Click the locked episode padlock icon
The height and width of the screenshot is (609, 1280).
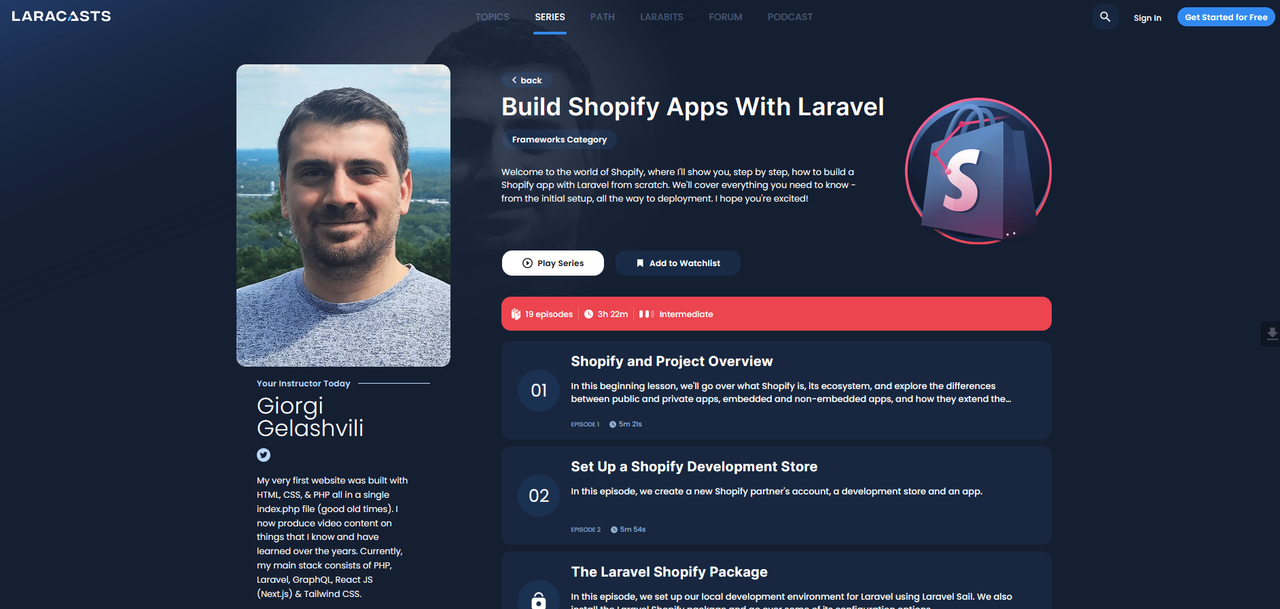(539, 602)
